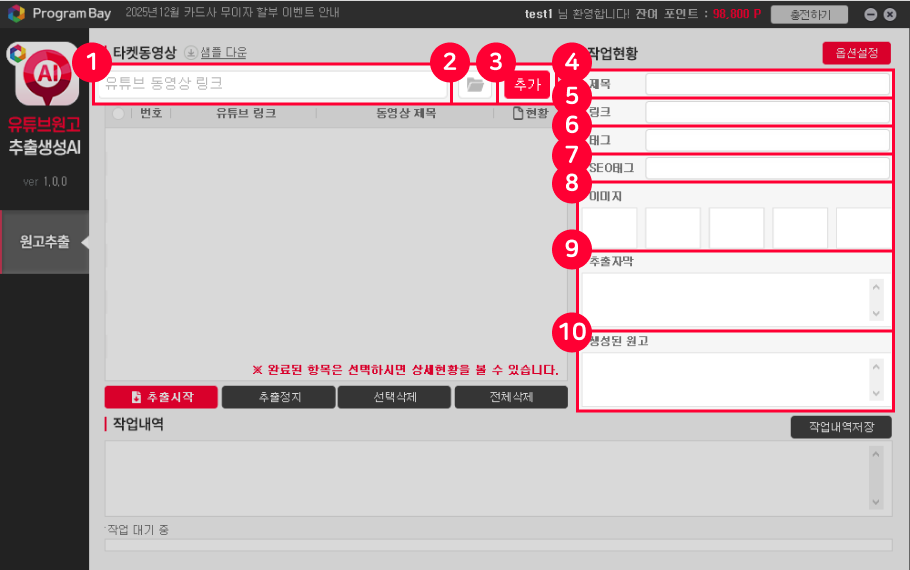Save work log with 작업내역저장 button

(x=840, y=427)
